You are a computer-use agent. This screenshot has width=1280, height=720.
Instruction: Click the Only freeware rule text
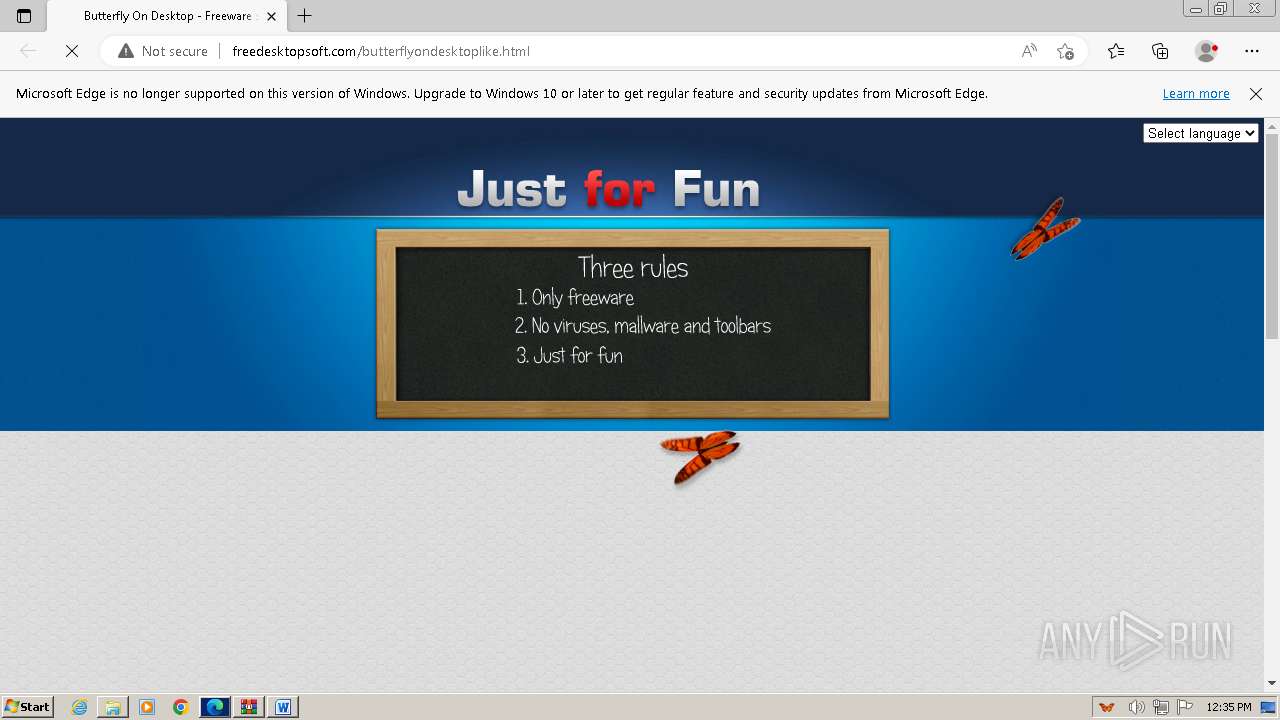click(x=575, y=297)
